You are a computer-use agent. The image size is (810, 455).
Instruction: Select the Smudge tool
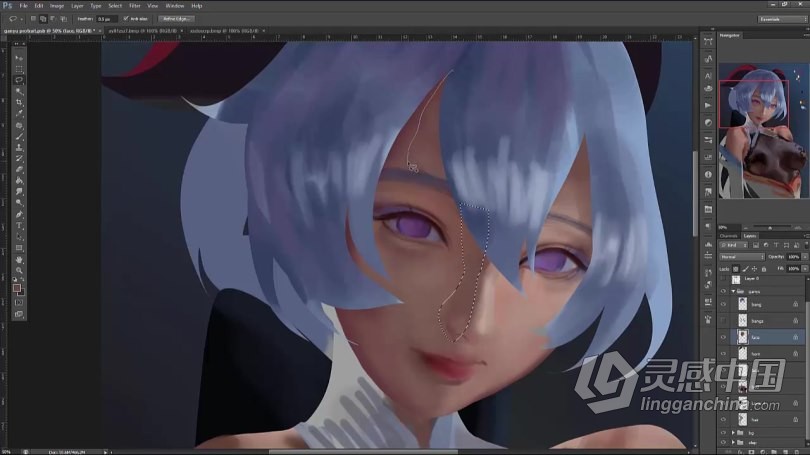[x=19, y=192]
